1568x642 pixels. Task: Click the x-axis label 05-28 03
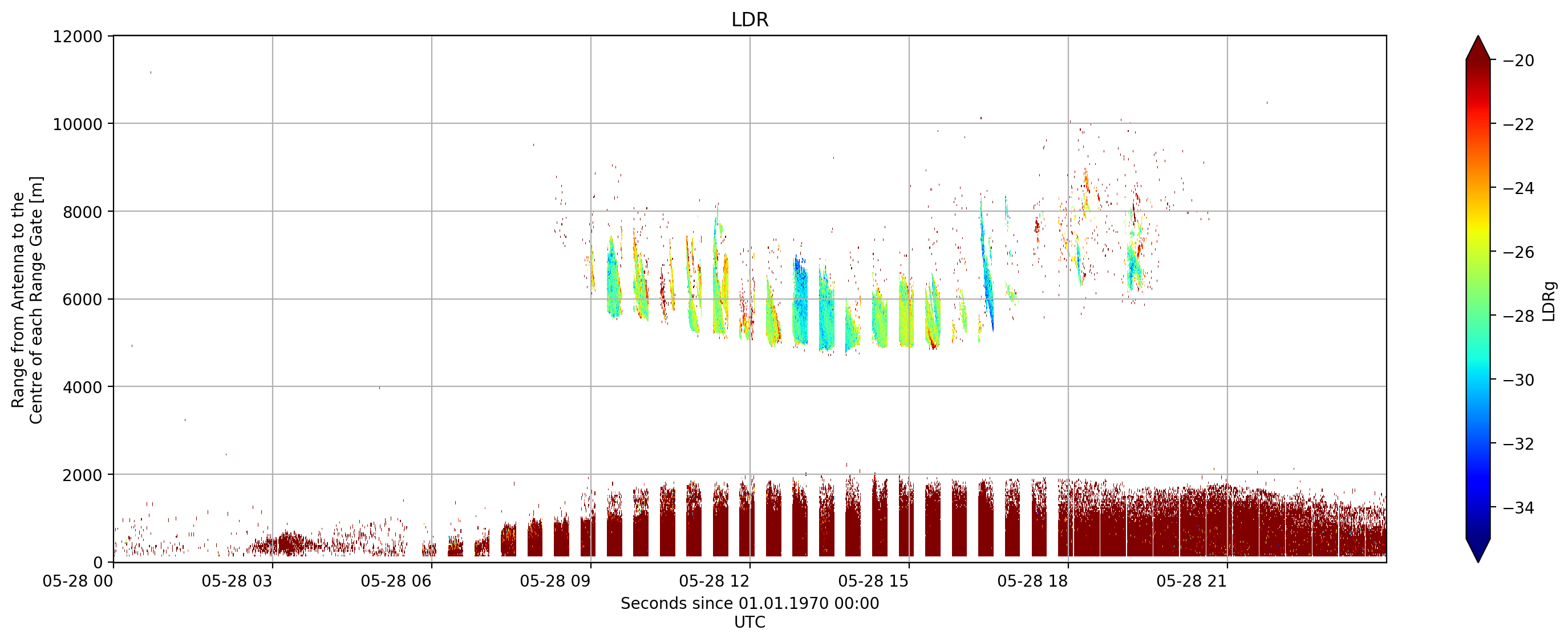click(x=237, y=581)
